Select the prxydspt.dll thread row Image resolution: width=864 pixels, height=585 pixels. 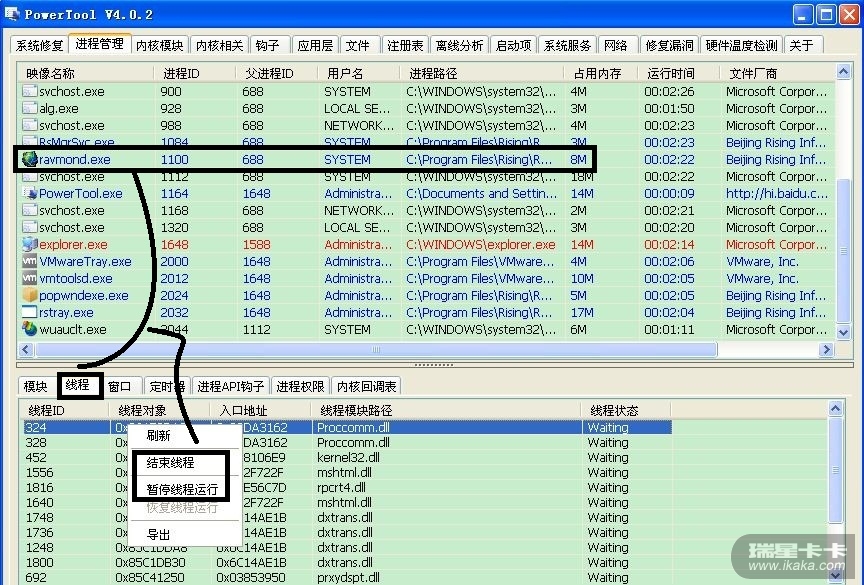[x=348, y=577]
